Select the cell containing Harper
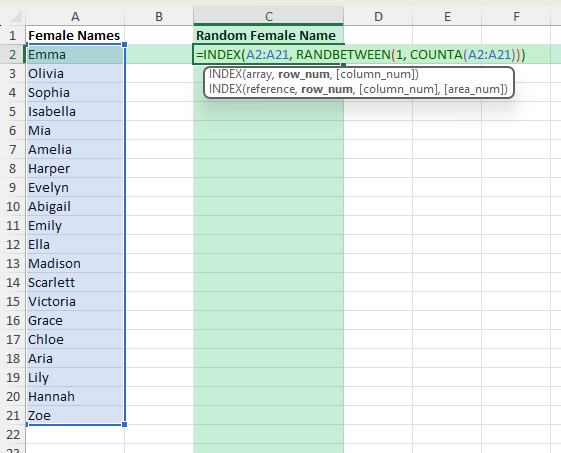This screenshot has width=561, height=453. pos(75,168)
